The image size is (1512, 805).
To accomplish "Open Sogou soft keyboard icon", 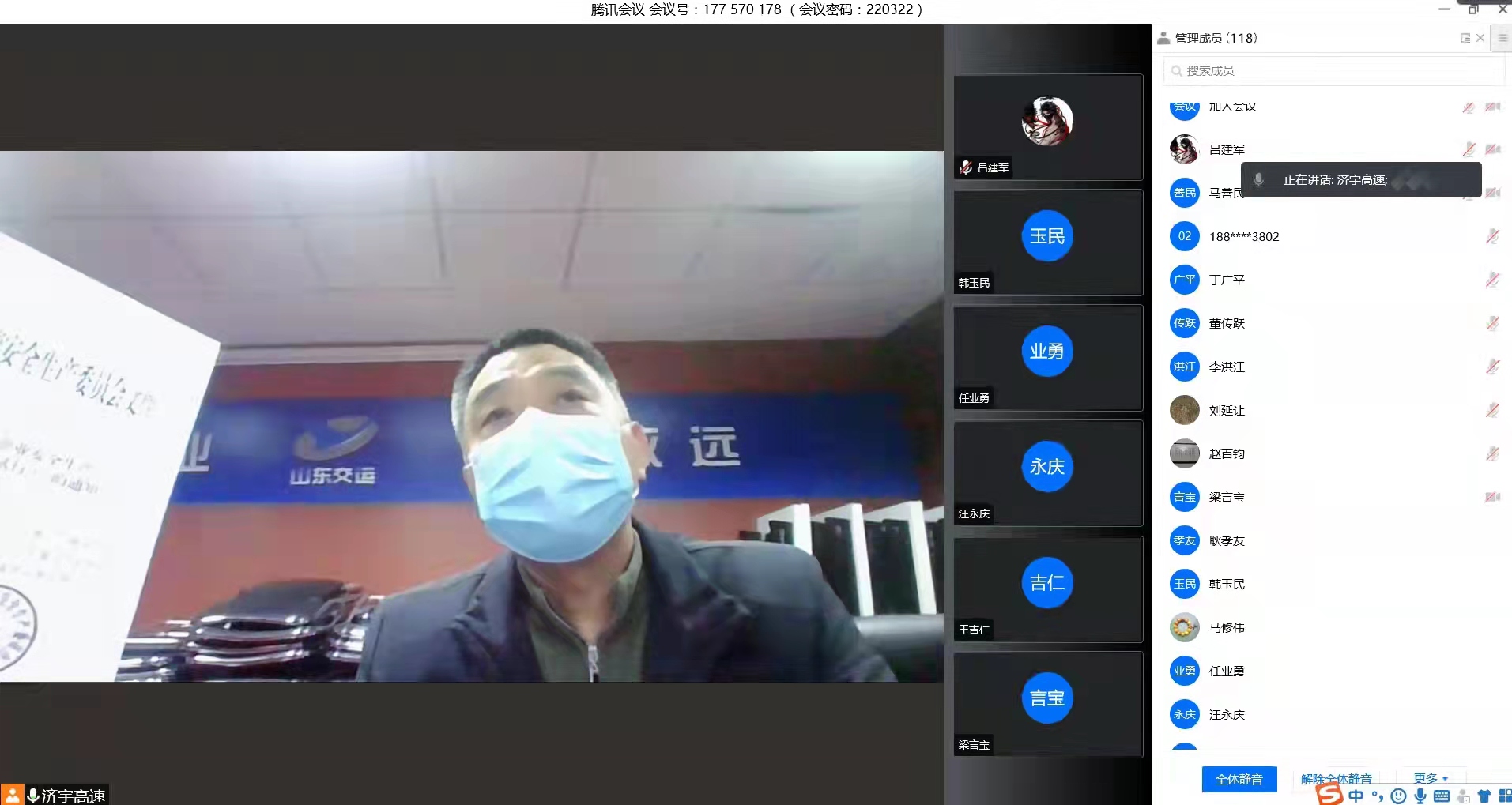I will click(1442, 796).
